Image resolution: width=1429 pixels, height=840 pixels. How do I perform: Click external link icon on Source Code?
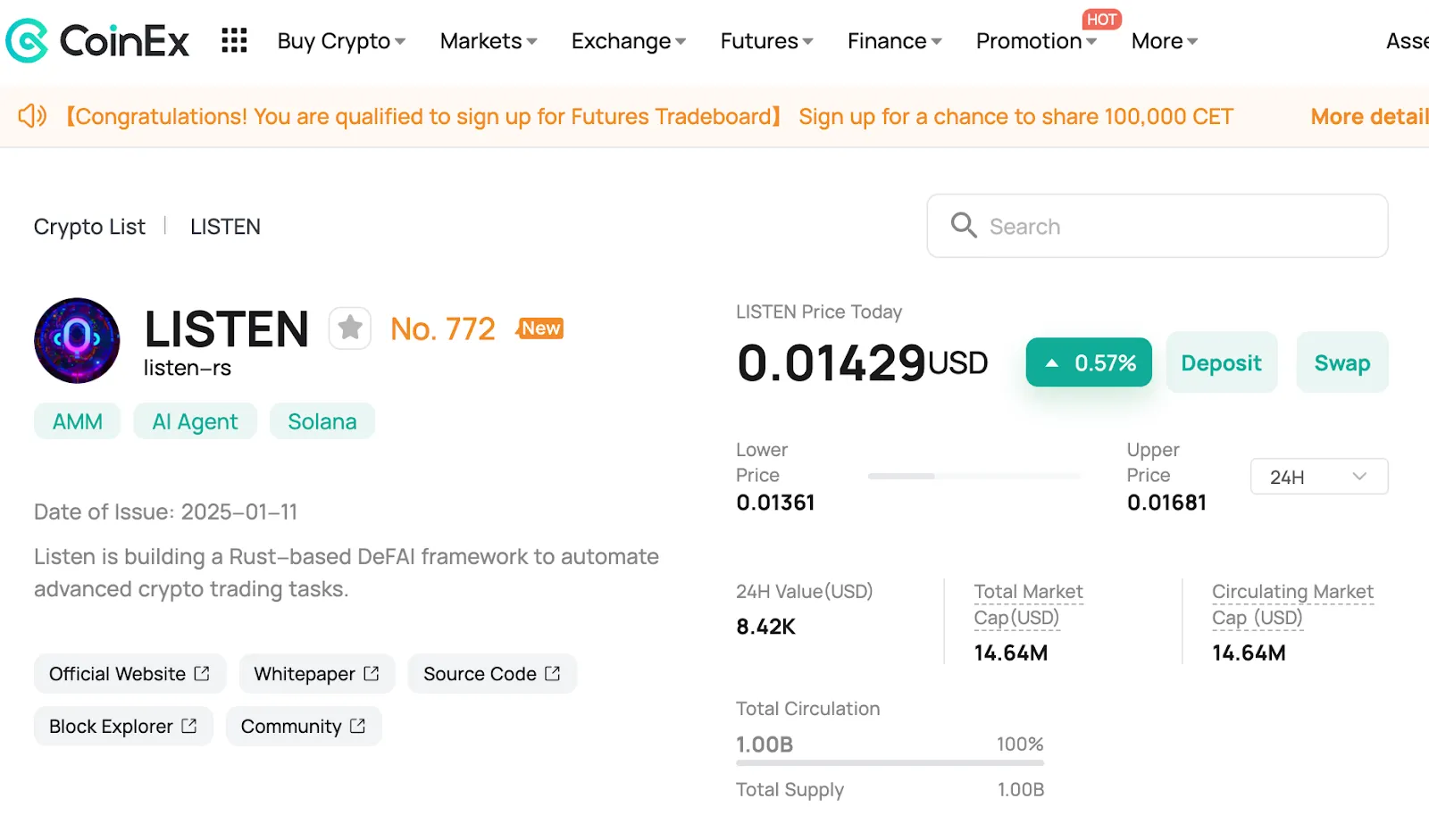click(553, 673)
